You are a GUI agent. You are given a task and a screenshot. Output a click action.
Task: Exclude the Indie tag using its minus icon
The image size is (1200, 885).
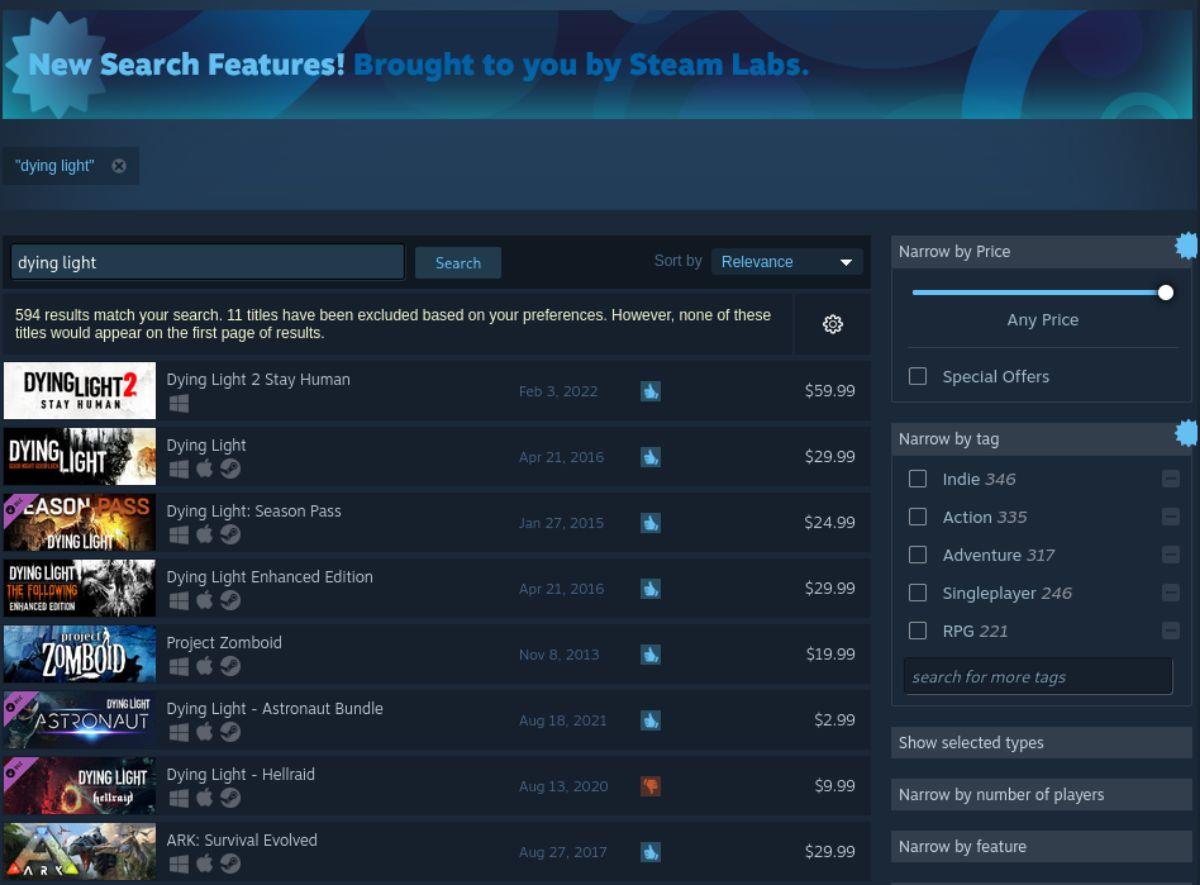pyautogui.click(x=1169, y=478)
